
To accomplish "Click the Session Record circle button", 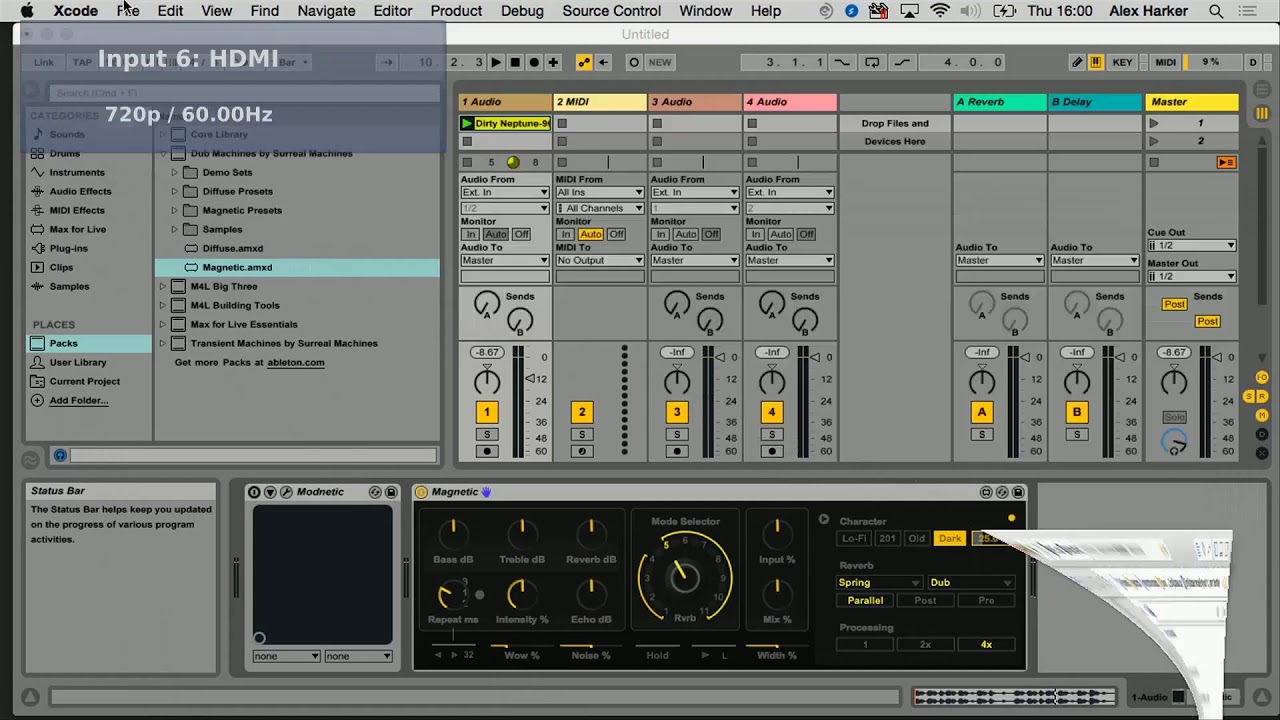I will 634,62.
